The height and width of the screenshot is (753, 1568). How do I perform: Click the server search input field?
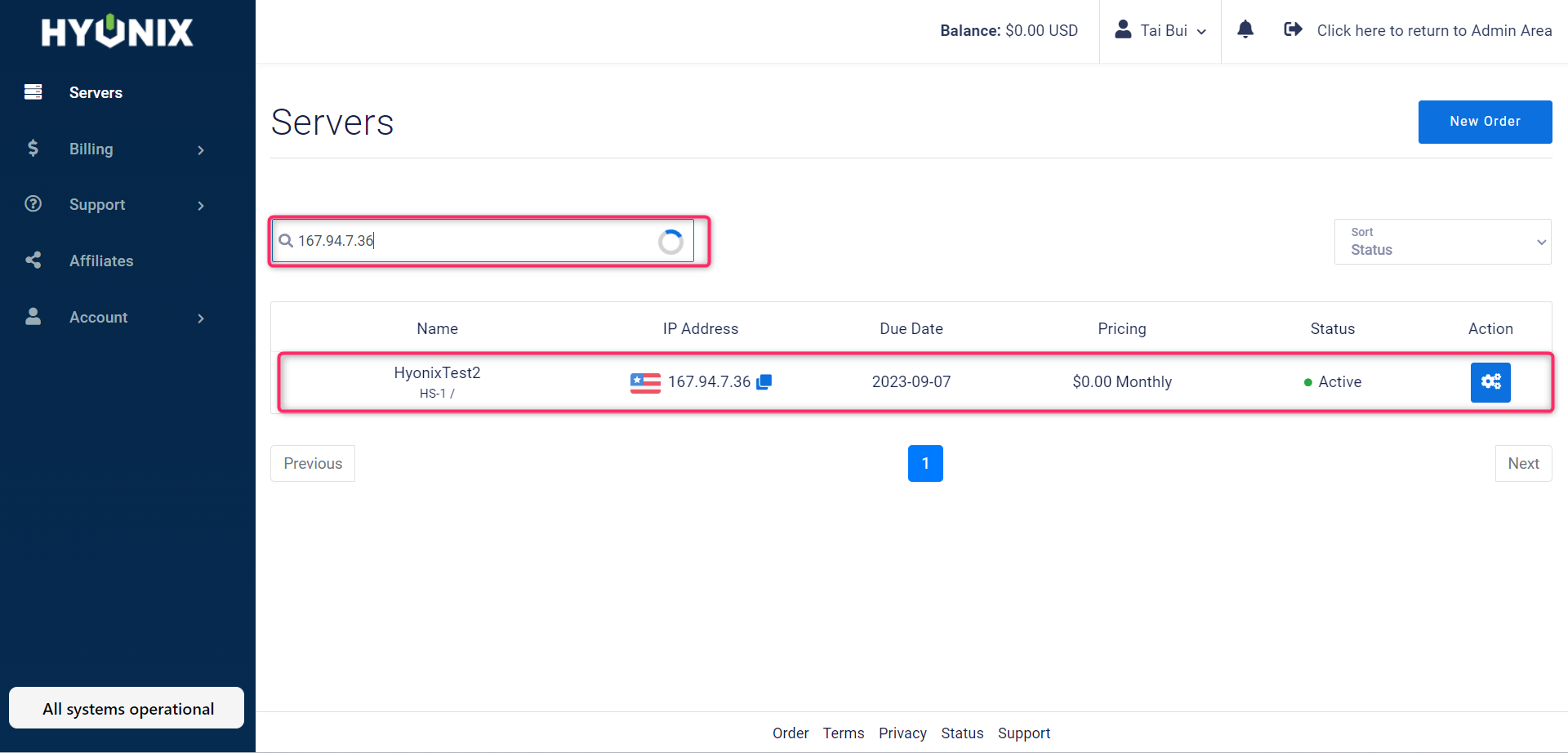click(x=488, y=240)
